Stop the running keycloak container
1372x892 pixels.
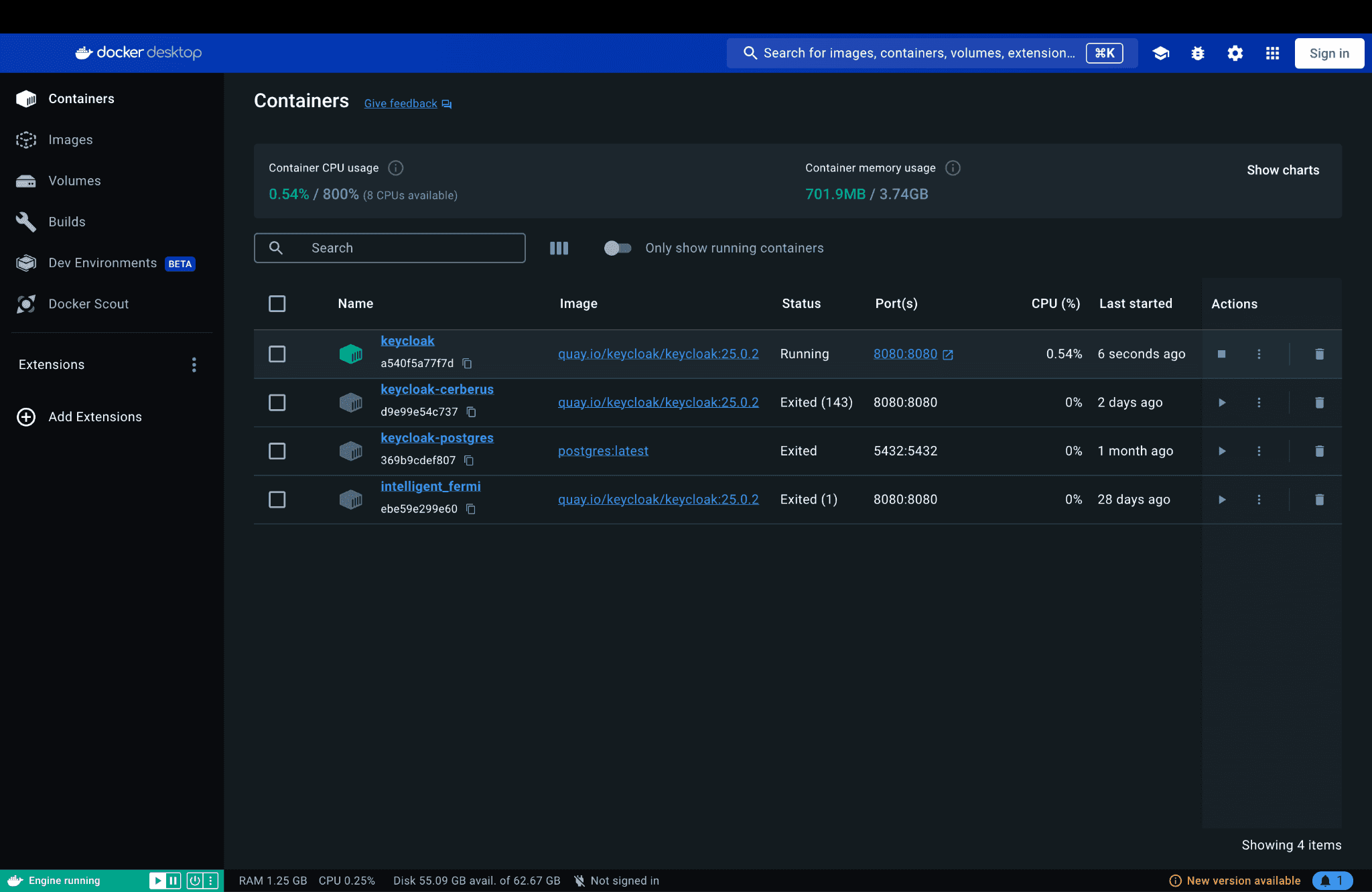tap(1221, 354)
